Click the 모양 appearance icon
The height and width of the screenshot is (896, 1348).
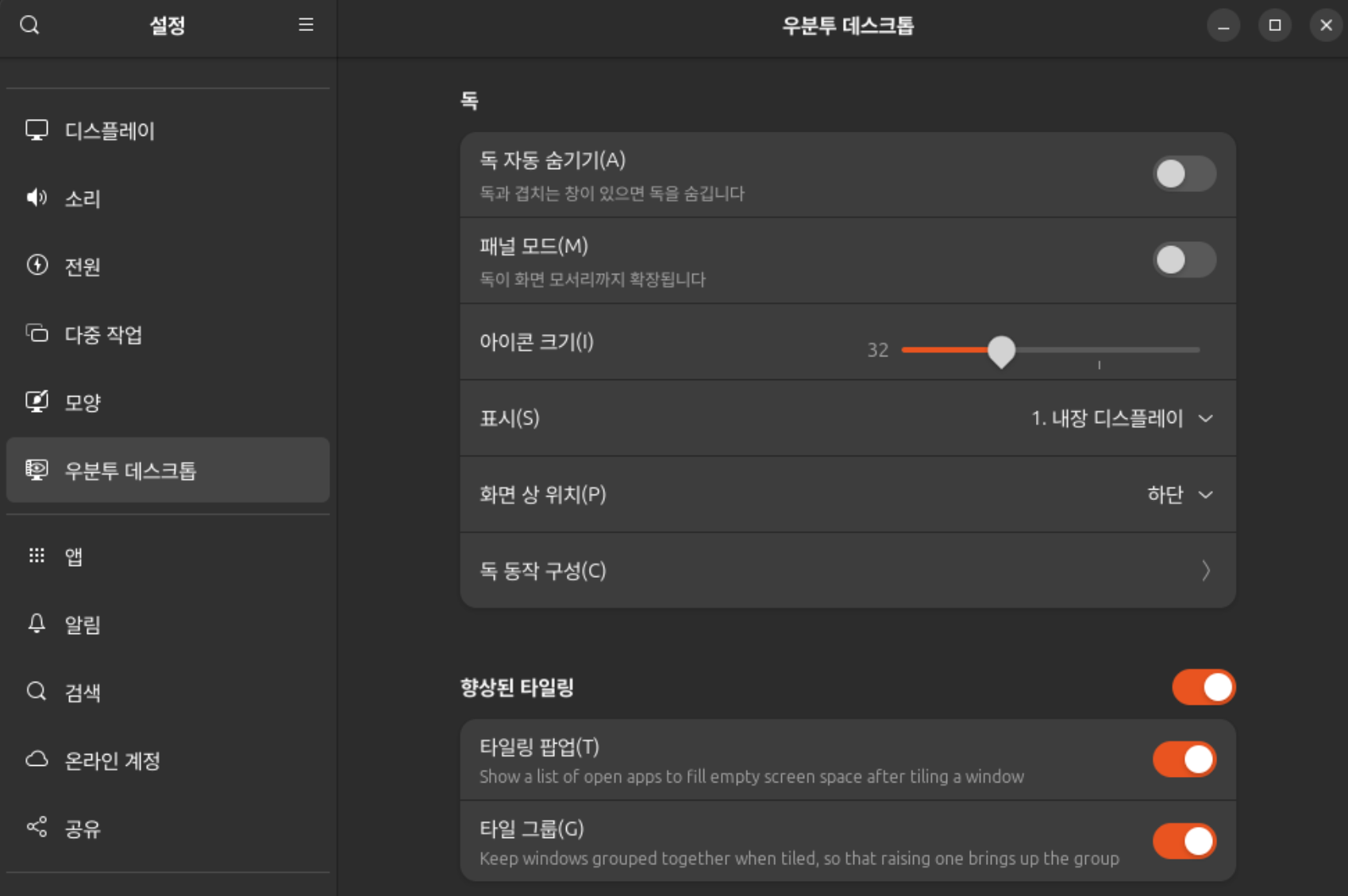(37, 402)
